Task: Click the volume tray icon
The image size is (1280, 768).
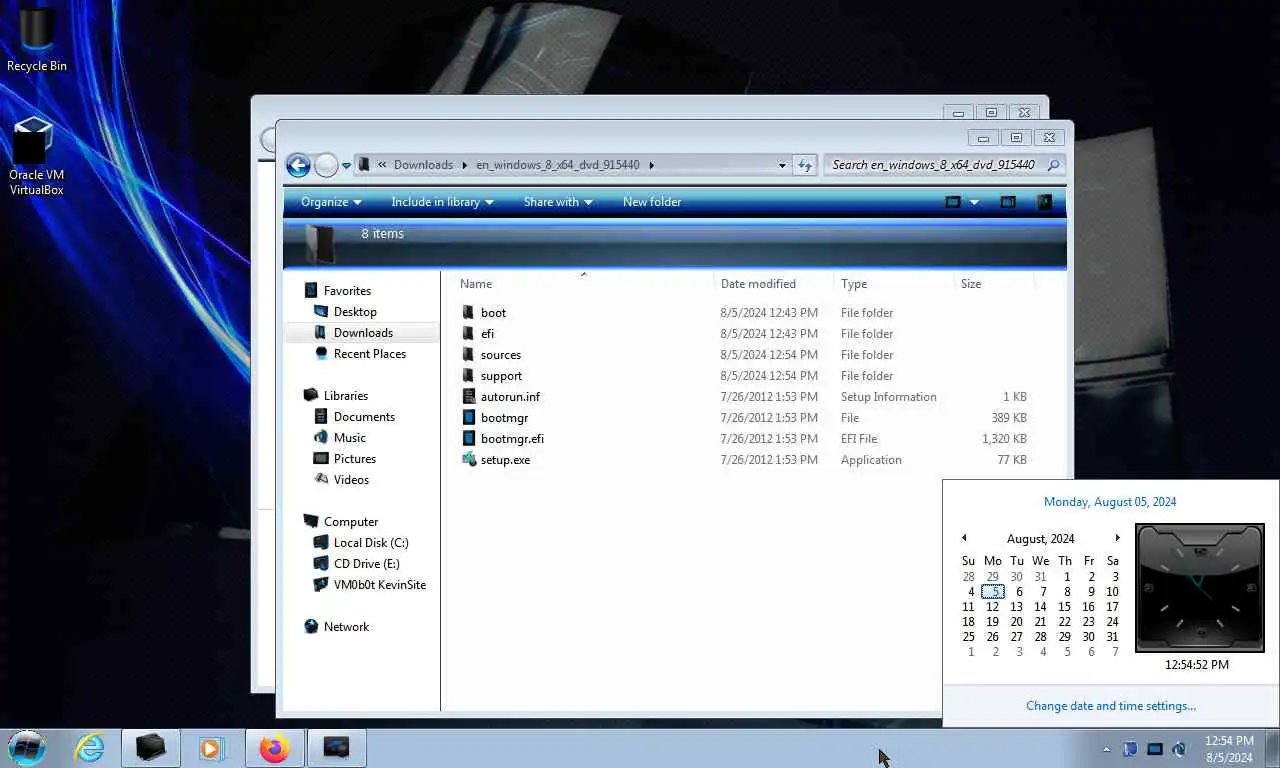Action: click(1179, 749)
